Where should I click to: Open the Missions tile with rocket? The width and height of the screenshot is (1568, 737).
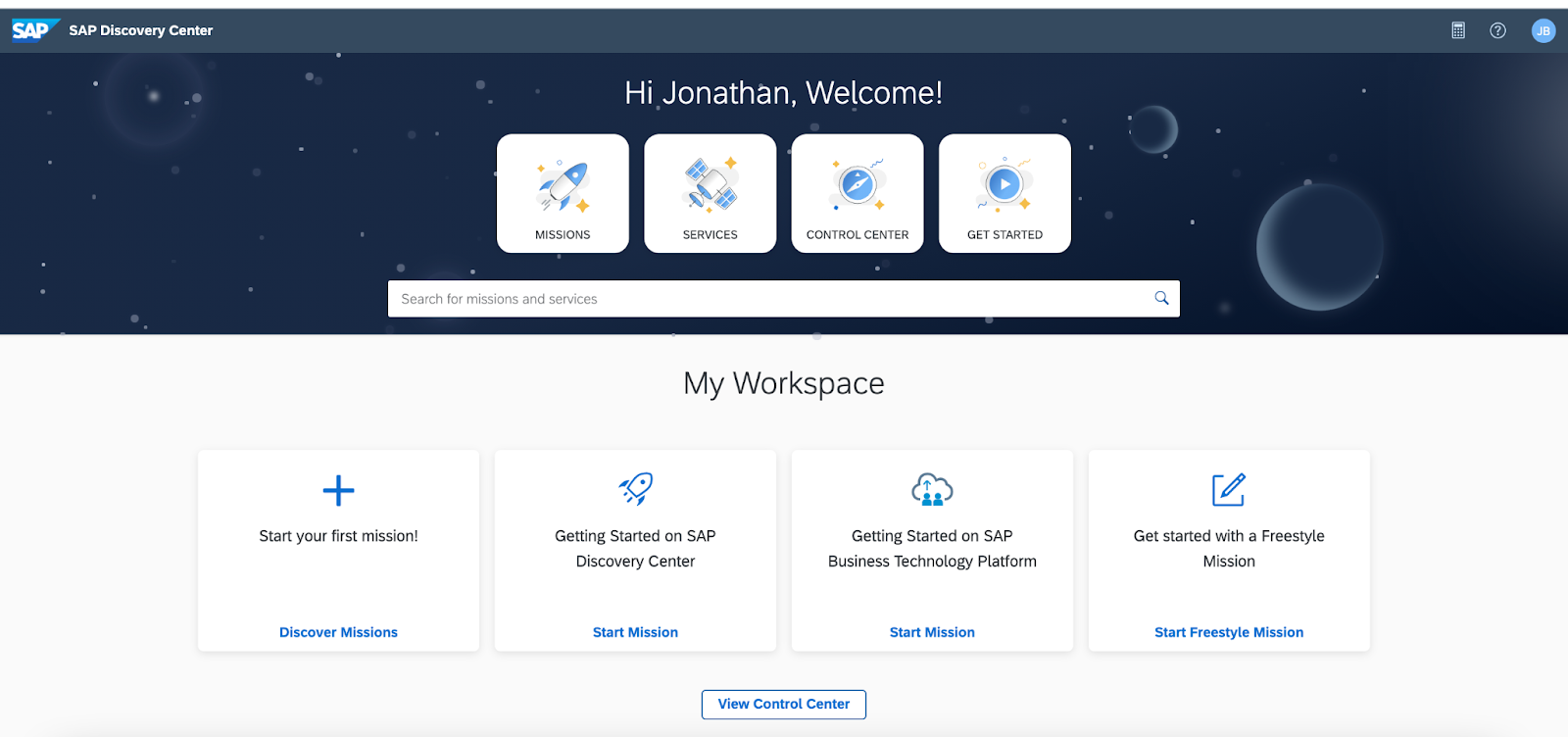pyautogui.click(x=563, y=193)
